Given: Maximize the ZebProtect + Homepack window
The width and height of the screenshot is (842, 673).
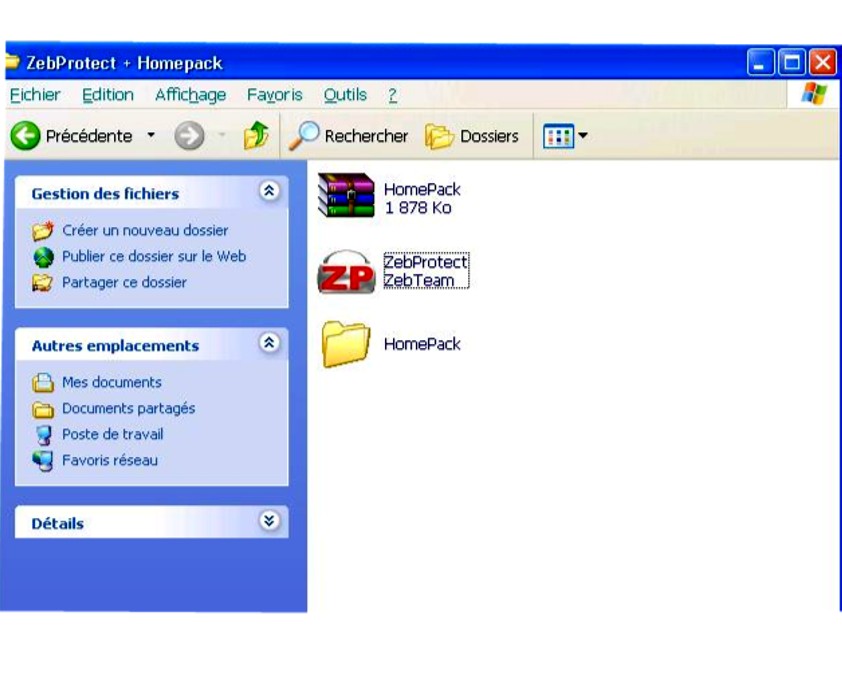Looking at the screenshot, I should coord(792,62).
